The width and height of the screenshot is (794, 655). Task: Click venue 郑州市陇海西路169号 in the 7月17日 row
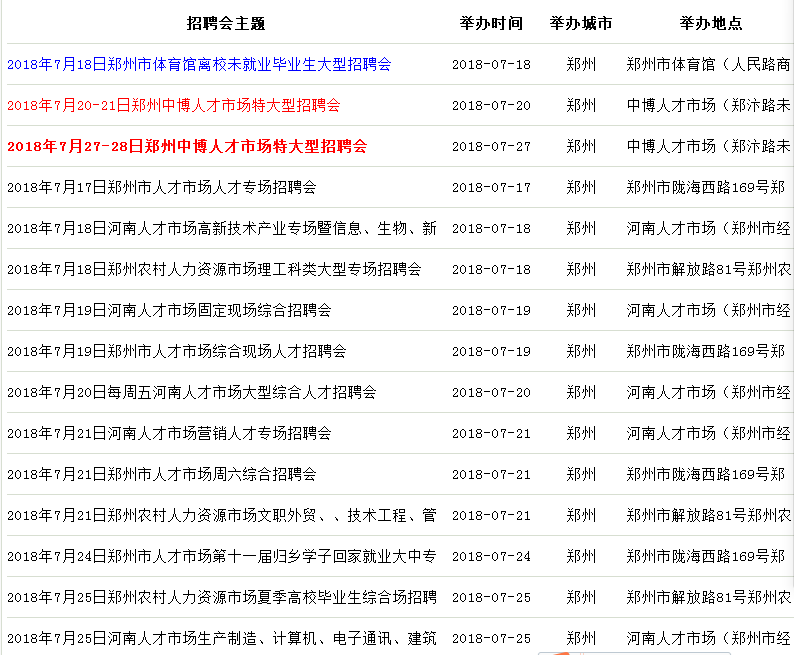tap(706, 187)
